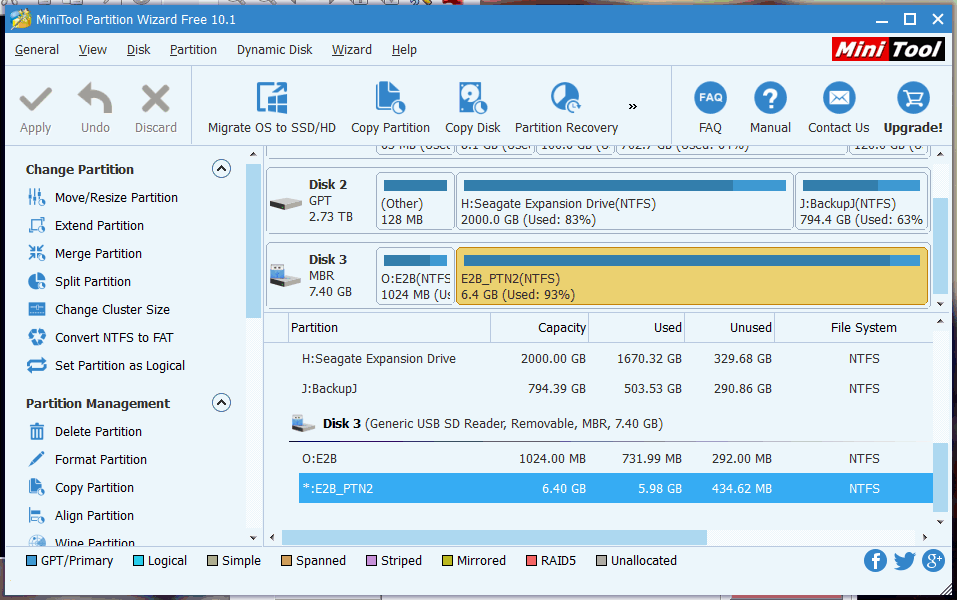Click the Upgrade! button

[x=912, y=107]
